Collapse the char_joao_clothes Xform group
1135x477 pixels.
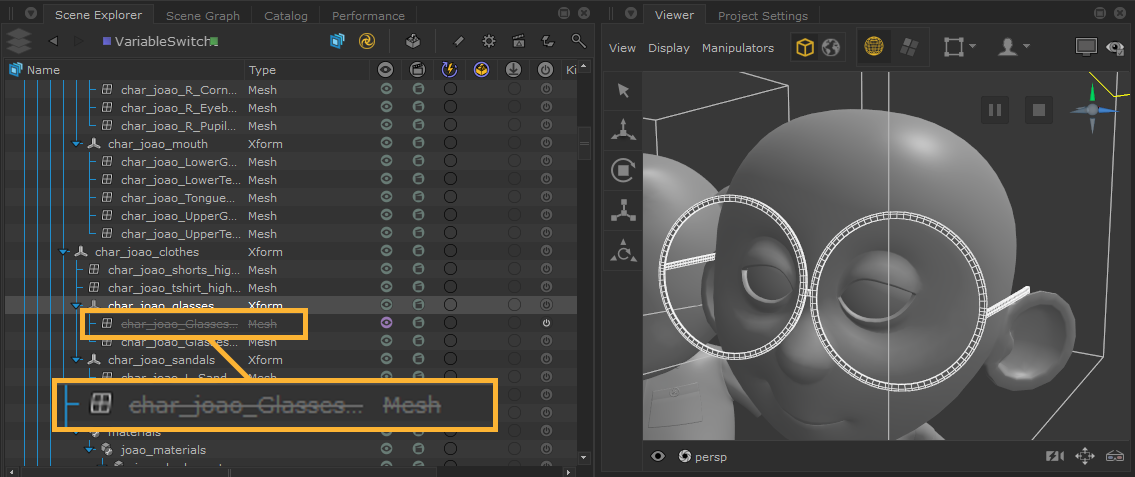coord(63,252)
